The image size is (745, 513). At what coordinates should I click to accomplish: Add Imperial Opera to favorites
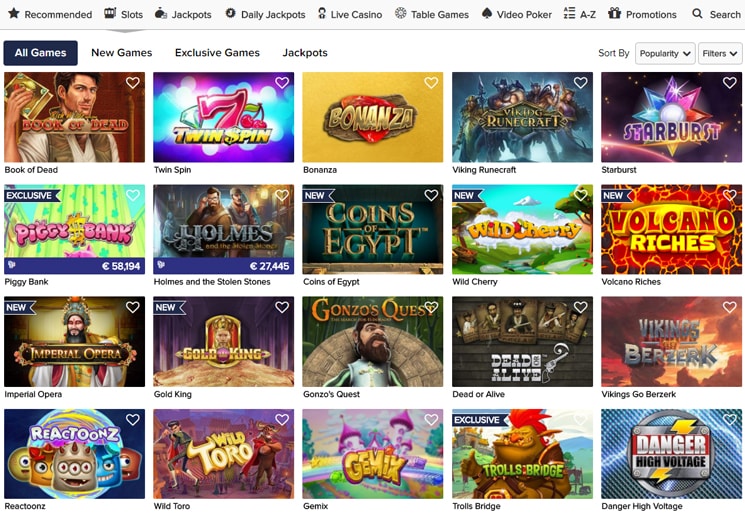(x=133, y=307)
